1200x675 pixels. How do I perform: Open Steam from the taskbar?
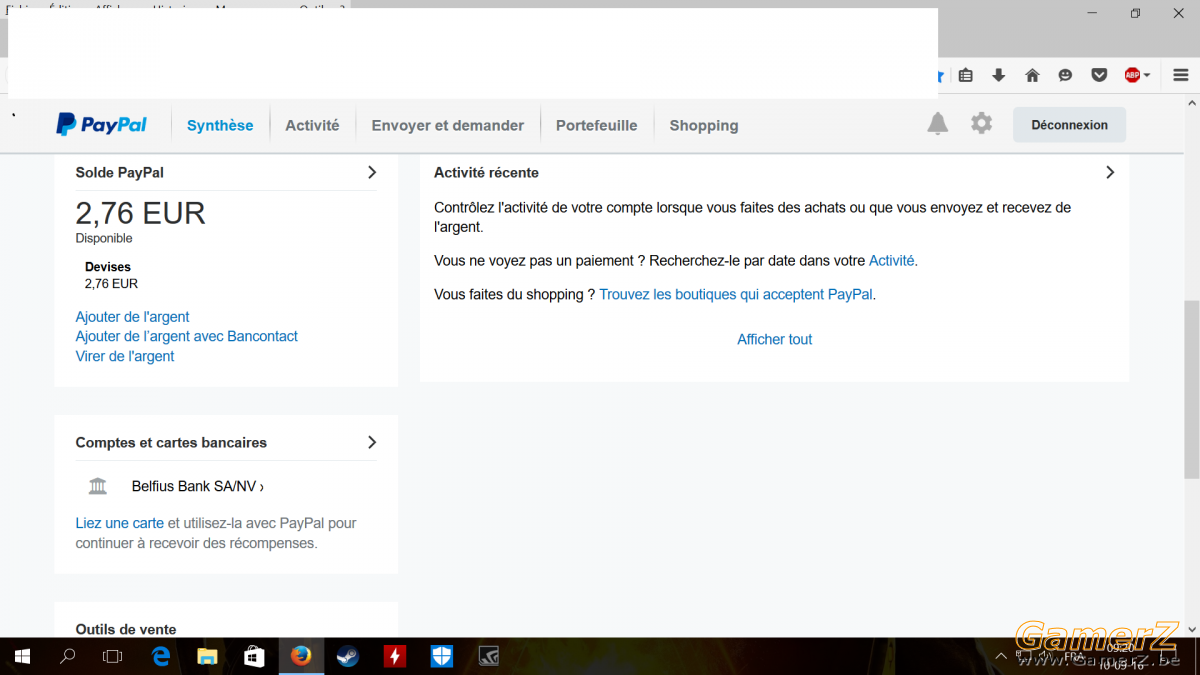pyautogui.click(x=348, y=656)
